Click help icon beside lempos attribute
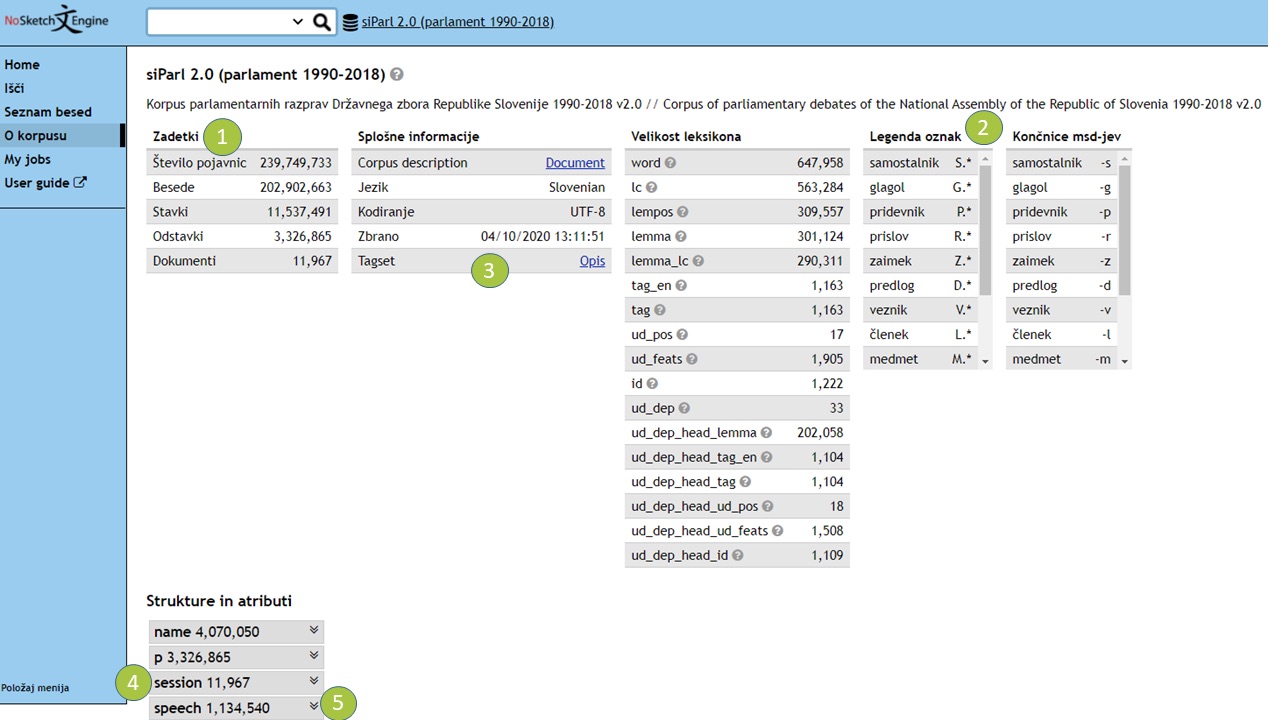 point(682,212)
